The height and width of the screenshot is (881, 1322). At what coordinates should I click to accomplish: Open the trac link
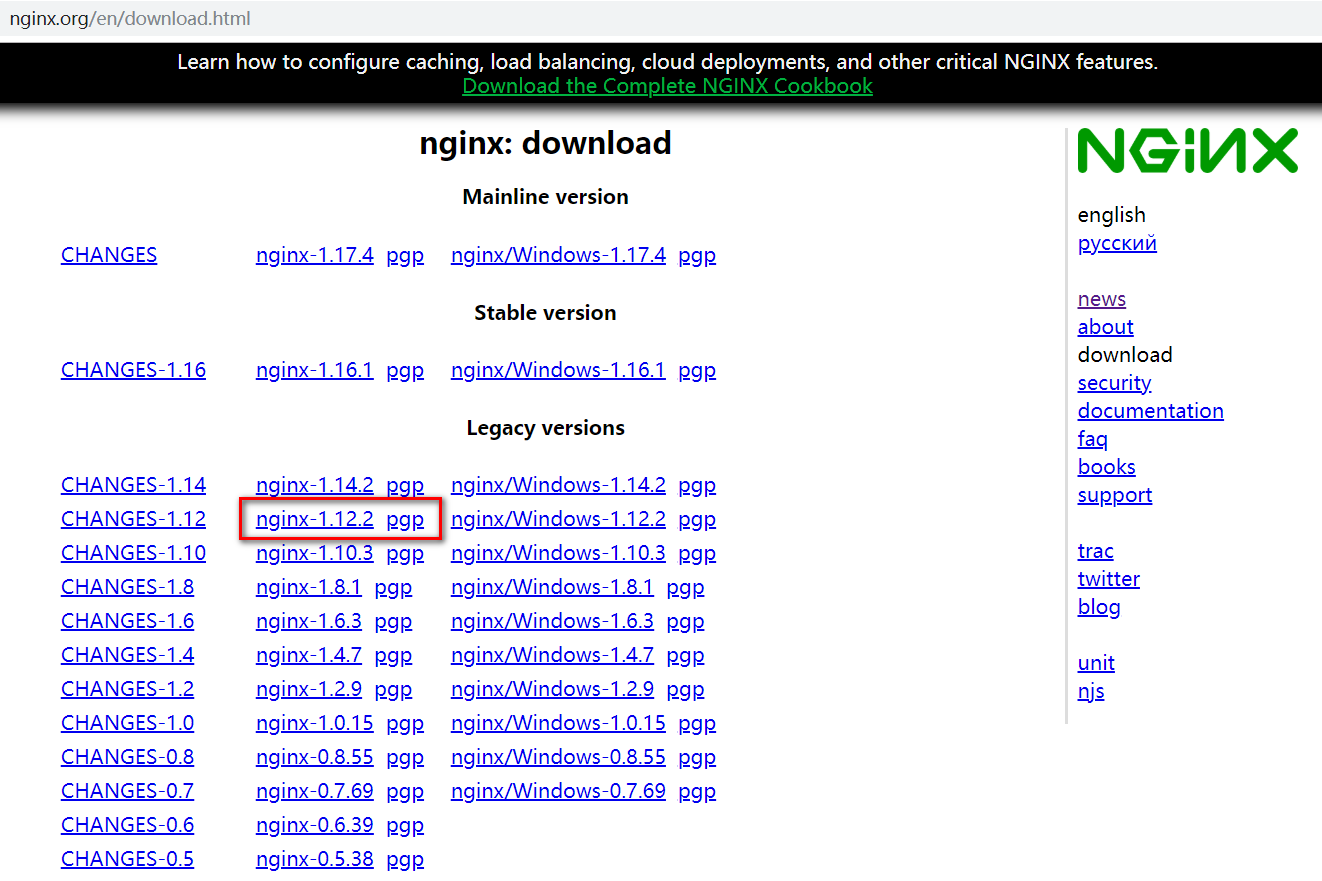(x=1096, y=551)
